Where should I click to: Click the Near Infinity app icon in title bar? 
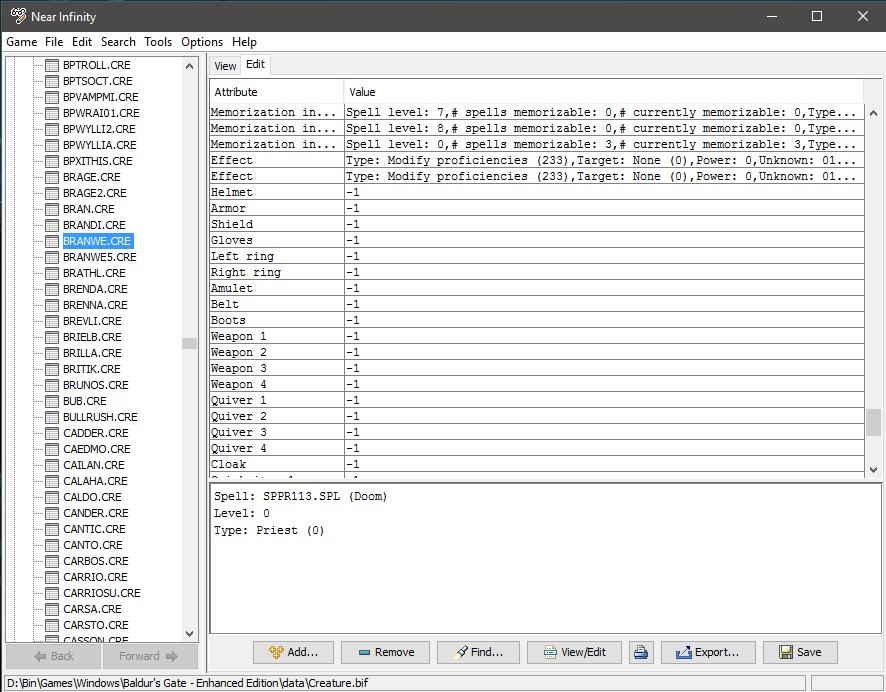point(18,16)
